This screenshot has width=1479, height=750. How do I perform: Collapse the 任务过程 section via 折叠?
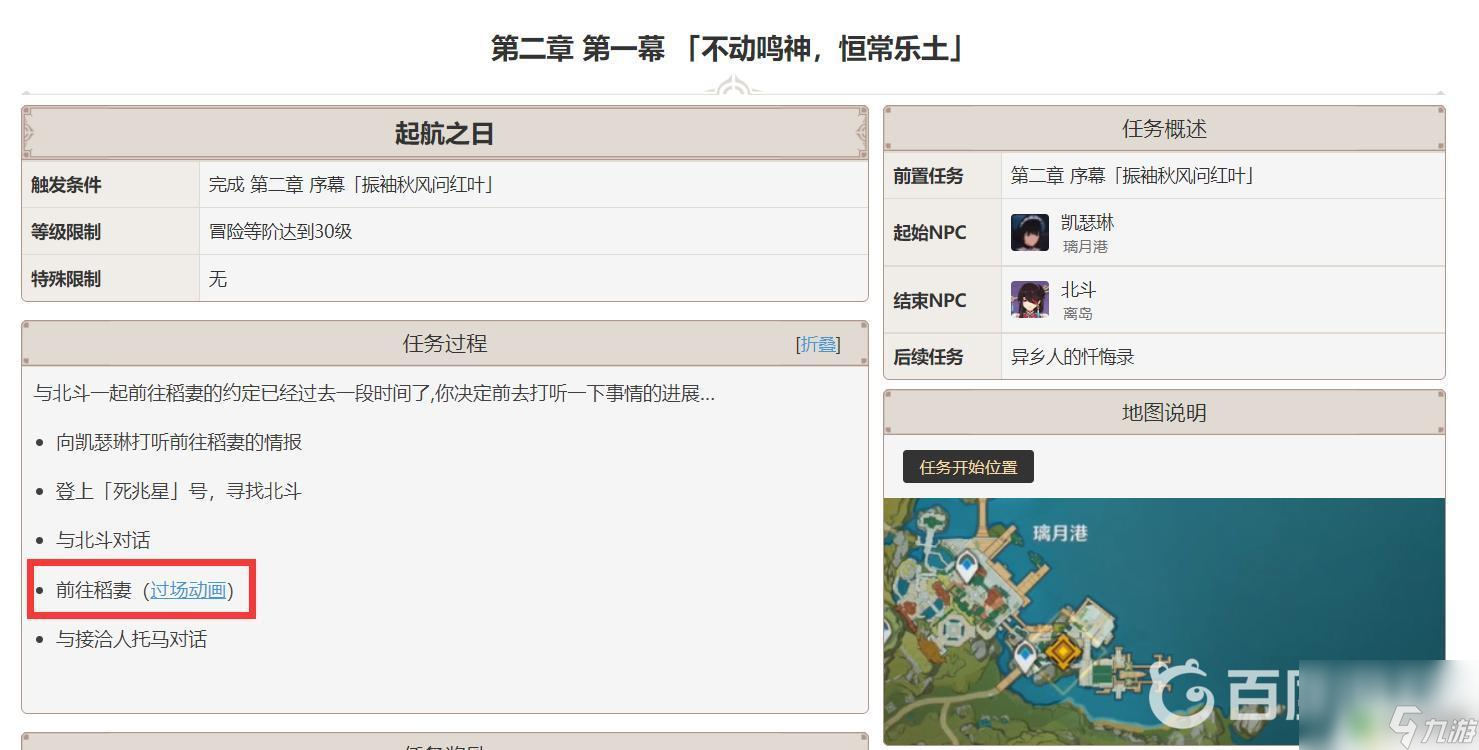[x=818, y=344]
